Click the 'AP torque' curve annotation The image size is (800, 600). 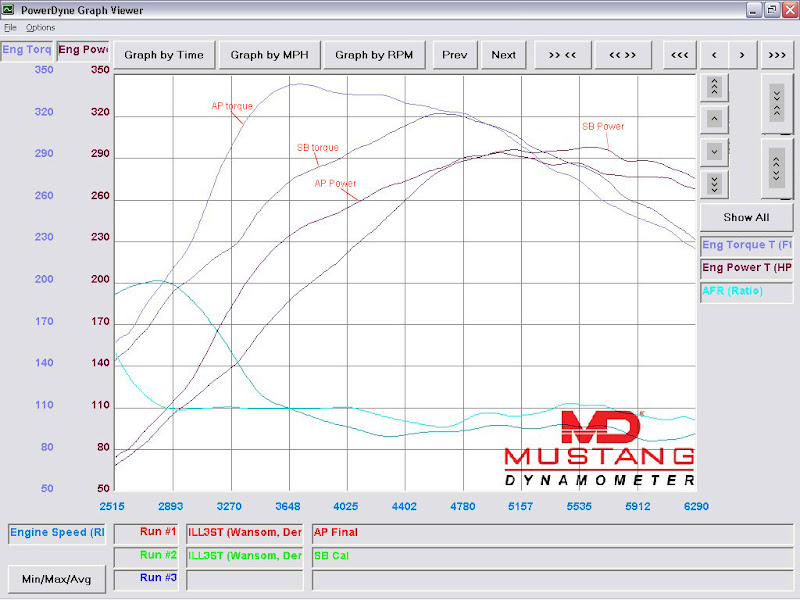tap(232, 106)
